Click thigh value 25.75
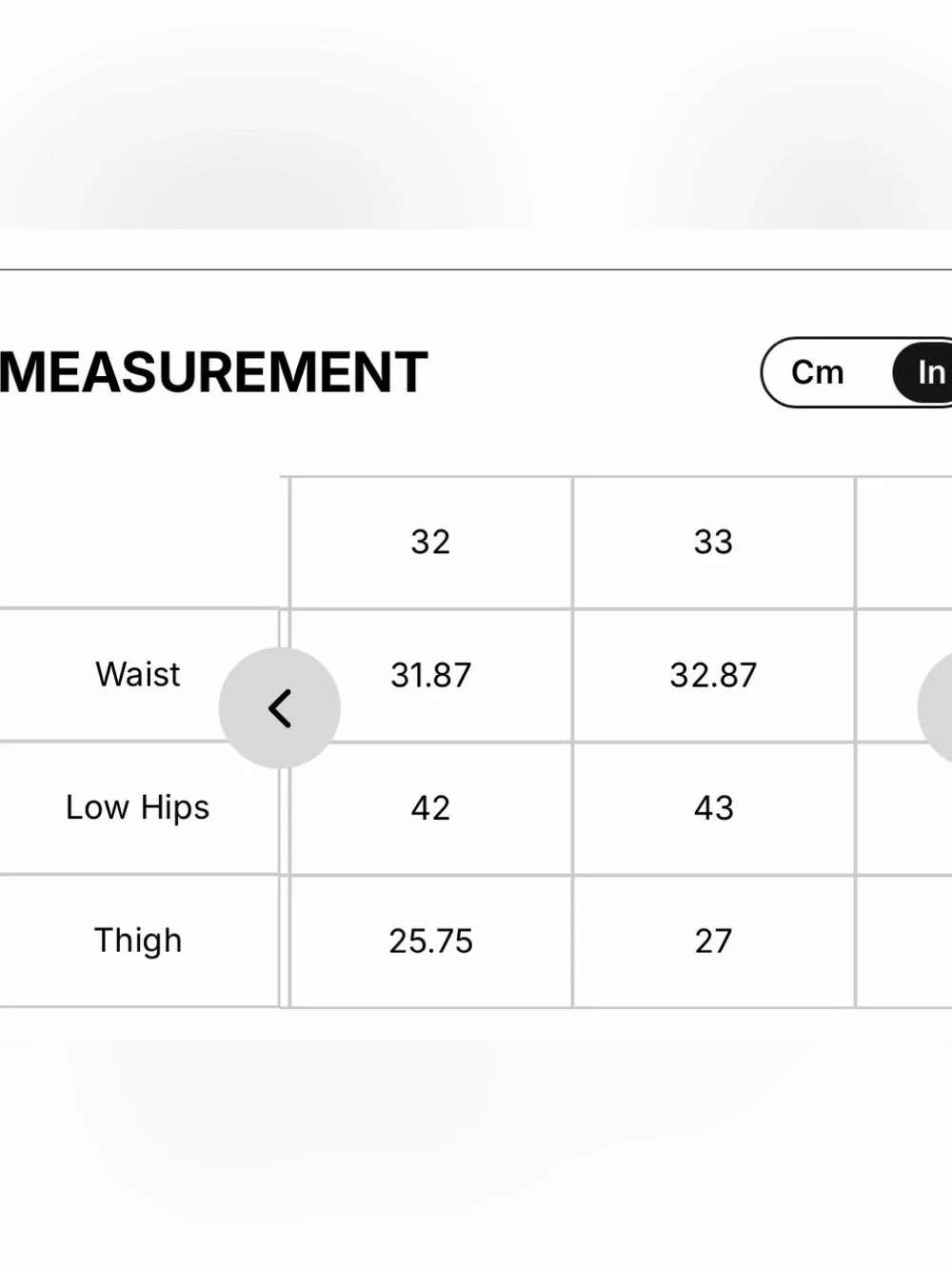952x1269 pixels. [430, 941]
